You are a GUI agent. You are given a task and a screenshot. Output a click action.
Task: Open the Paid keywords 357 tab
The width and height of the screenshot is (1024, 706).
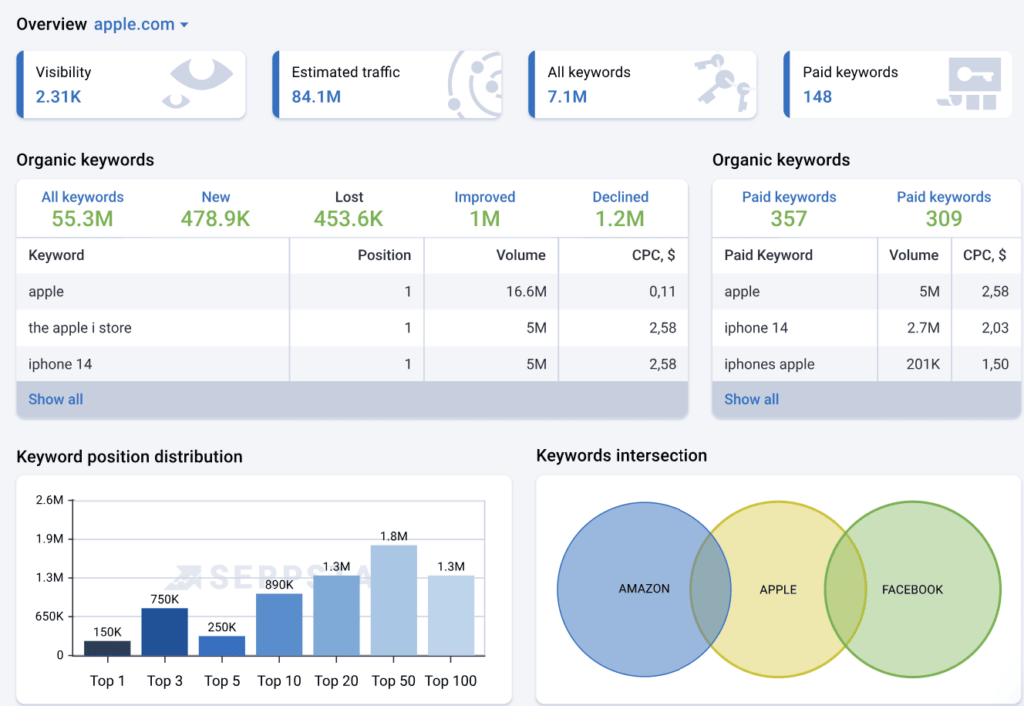[789, 209]
